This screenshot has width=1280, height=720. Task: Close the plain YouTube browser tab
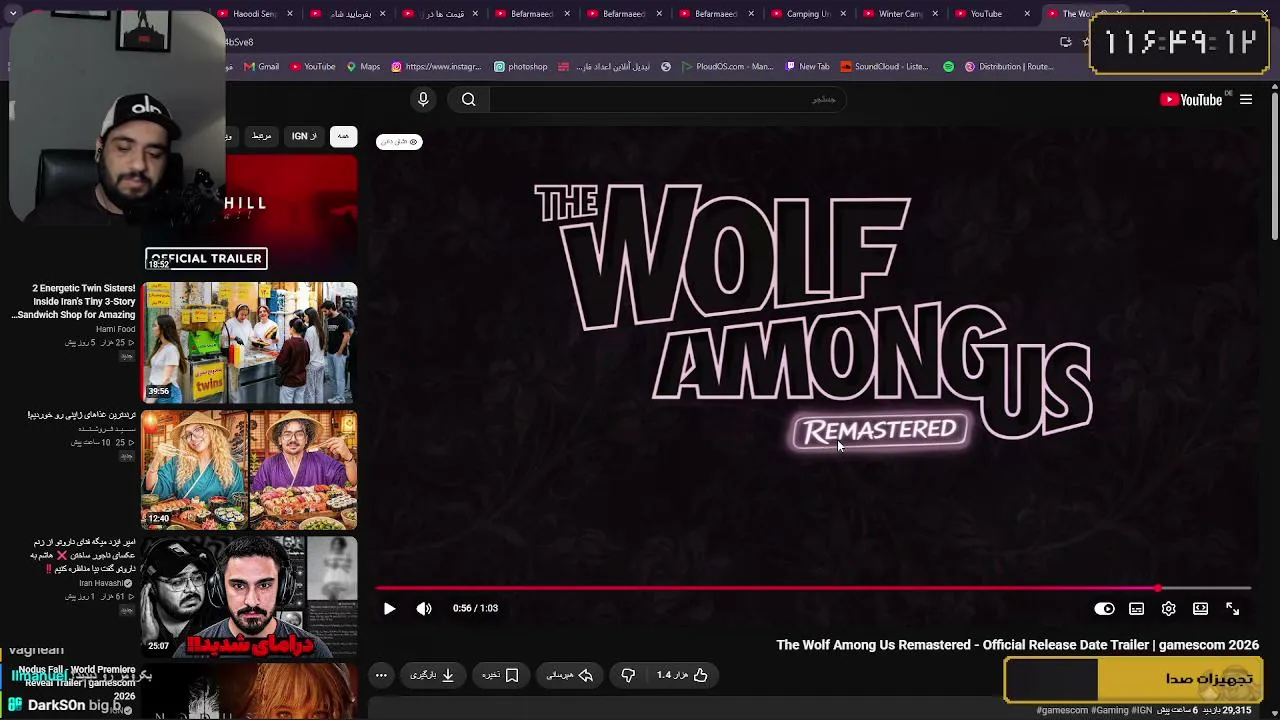pyautogui.click(x=1027, y=14)
